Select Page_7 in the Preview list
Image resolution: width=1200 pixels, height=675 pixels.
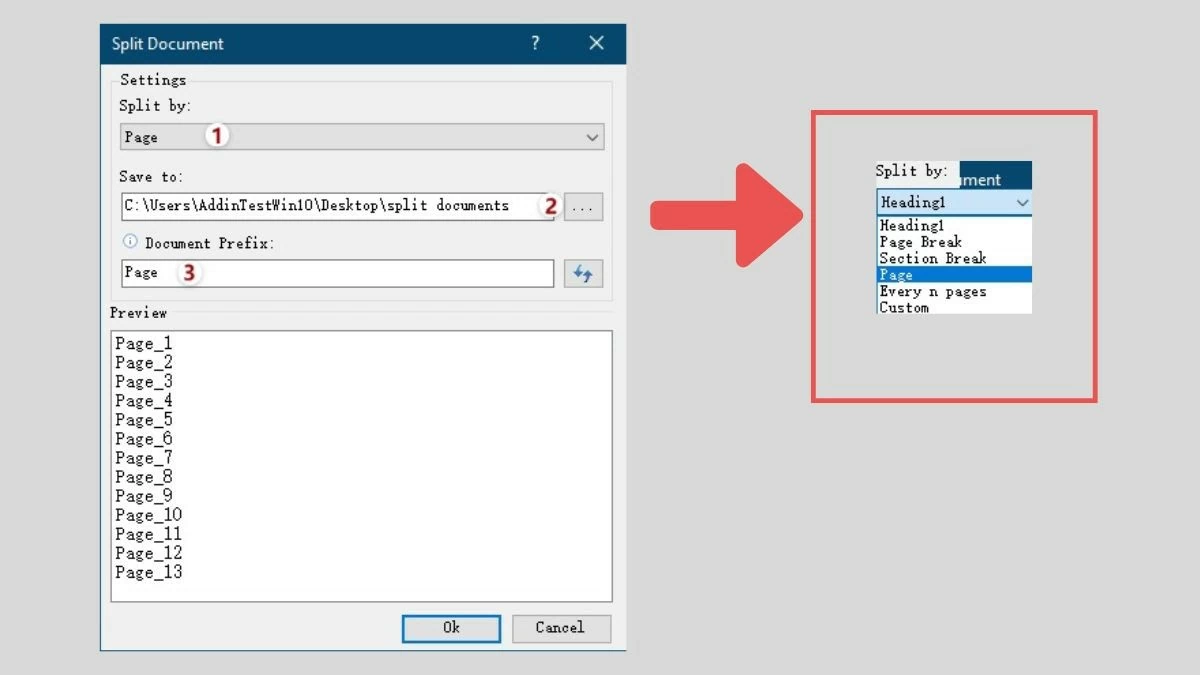(x=144, y=457)
